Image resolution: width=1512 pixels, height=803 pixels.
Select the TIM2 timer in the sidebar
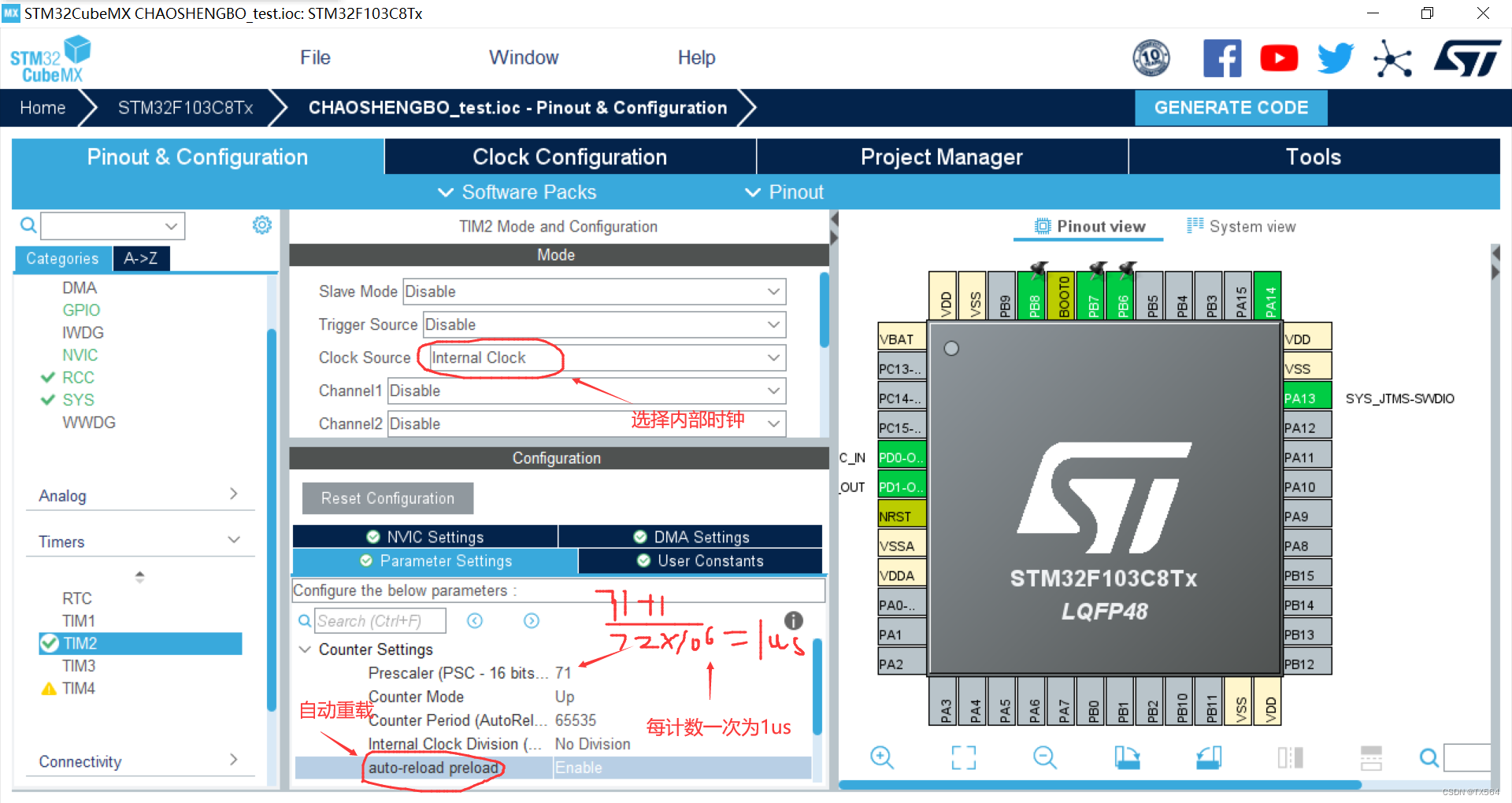tap(80, 643)
